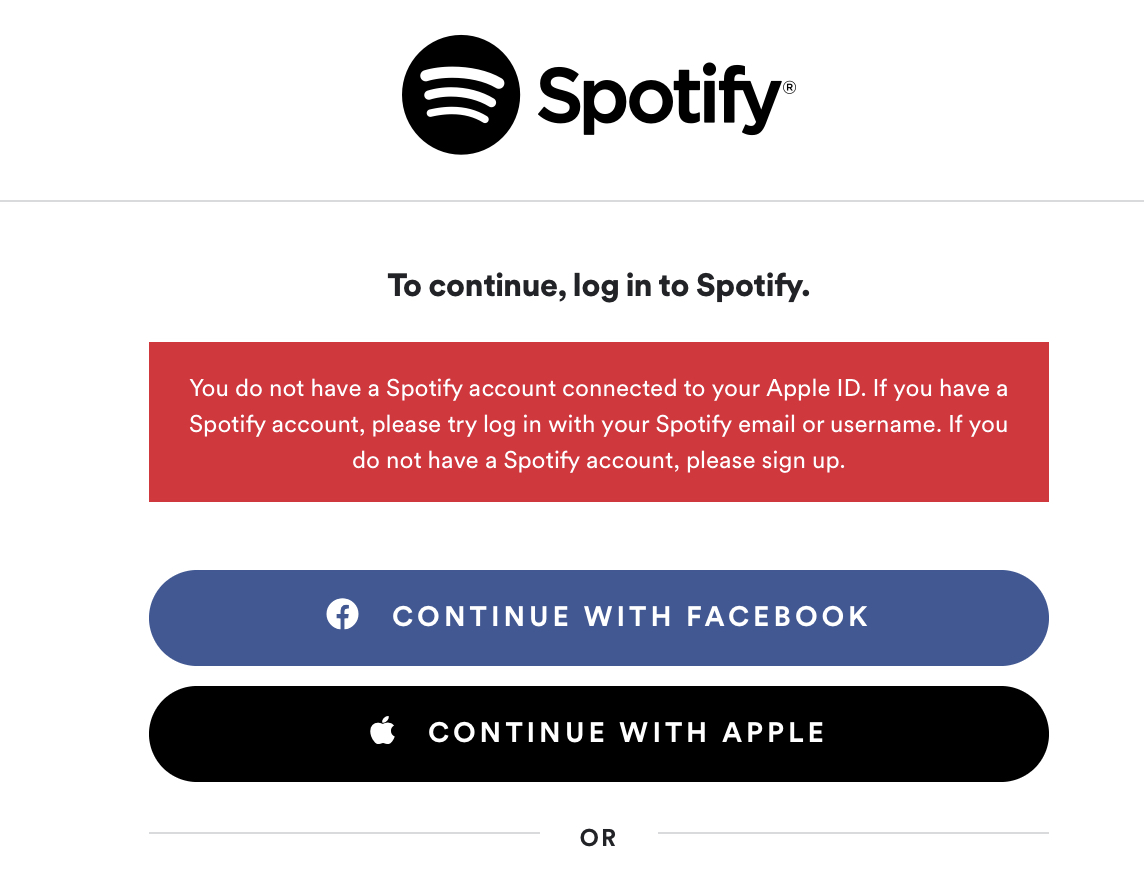Click the divider line right of OR
Screen dimensions: 1144x882
(x=854, y=832)
